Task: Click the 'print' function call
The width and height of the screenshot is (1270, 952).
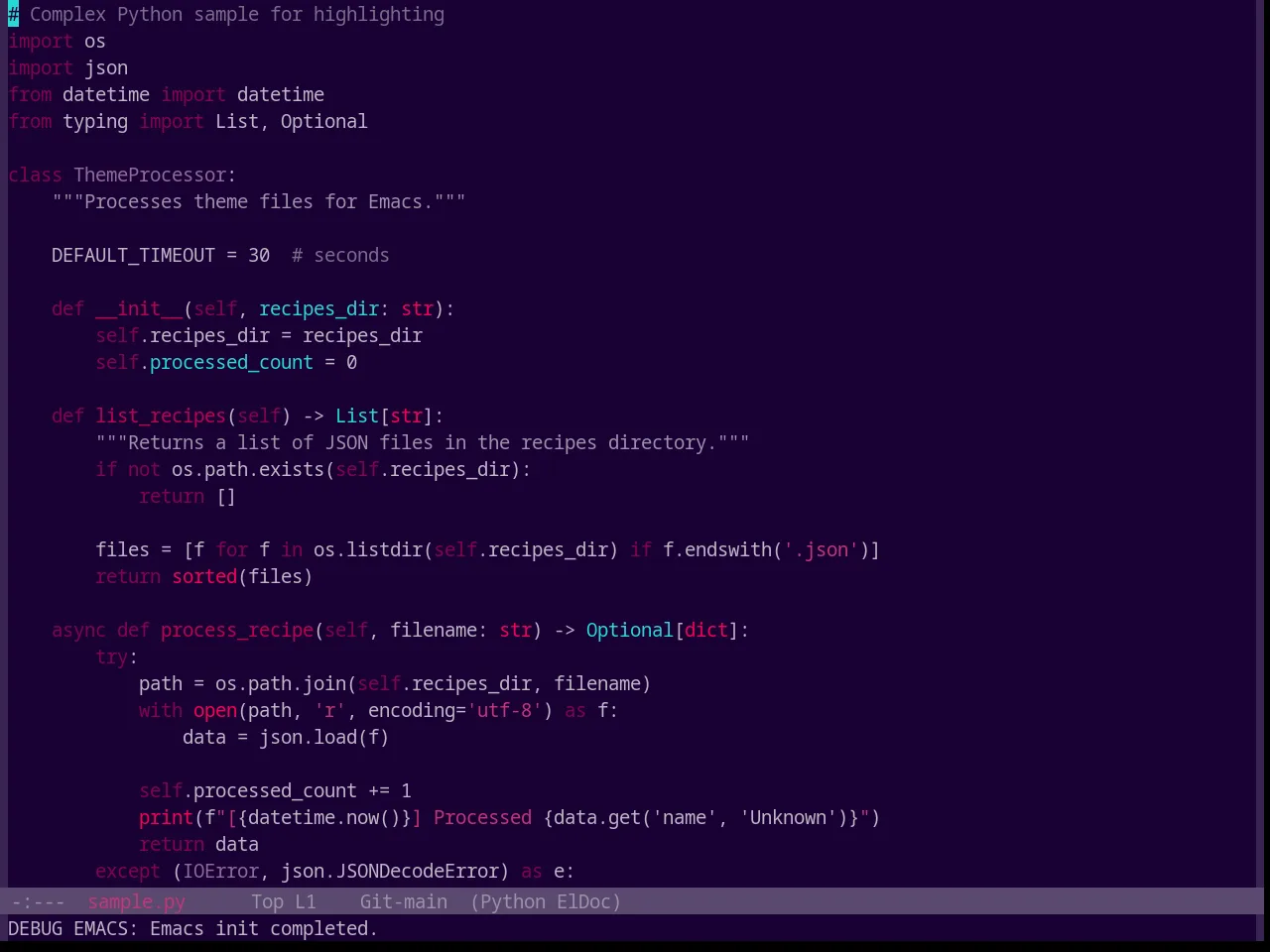Action: pos(166,817)
